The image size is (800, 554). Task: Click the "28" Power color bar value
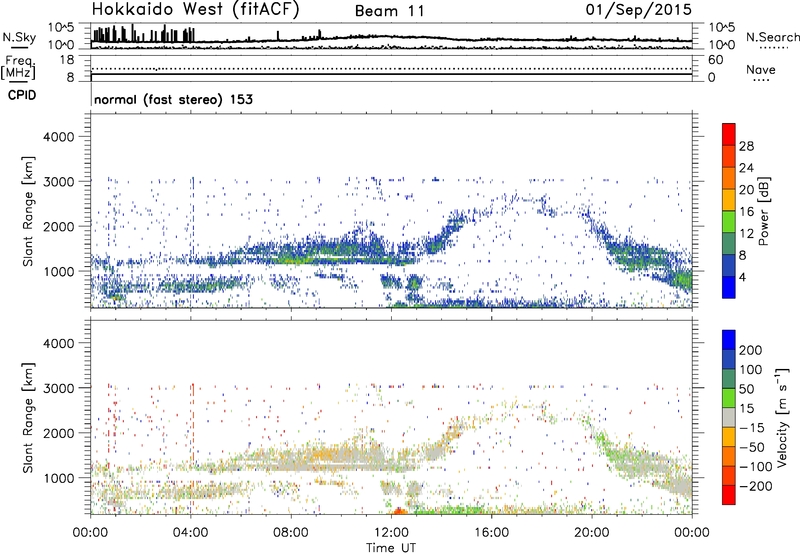(746, 146)
